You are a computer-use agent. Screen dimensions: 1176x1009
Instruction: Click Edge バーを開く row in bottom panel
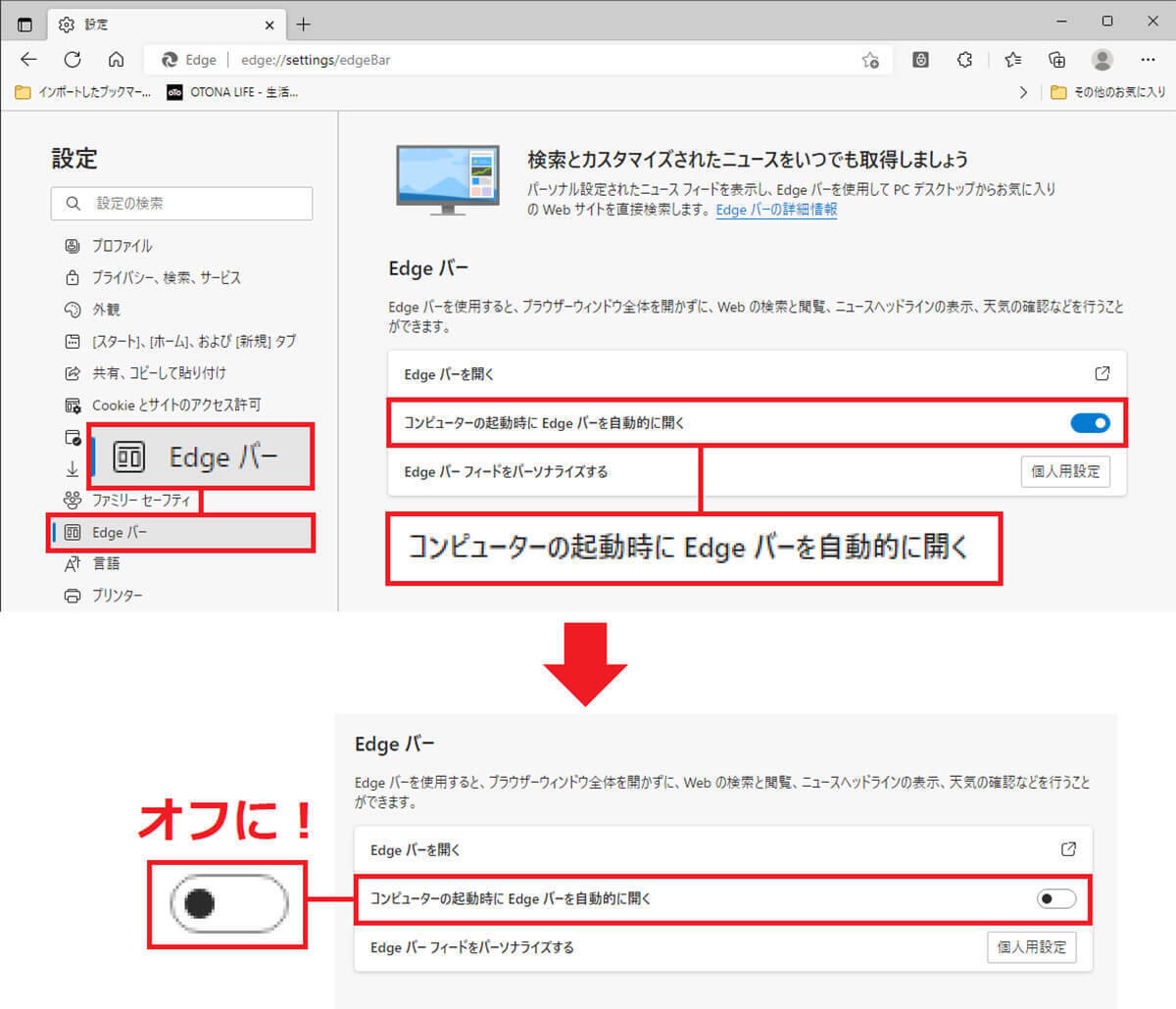(723, 850)
